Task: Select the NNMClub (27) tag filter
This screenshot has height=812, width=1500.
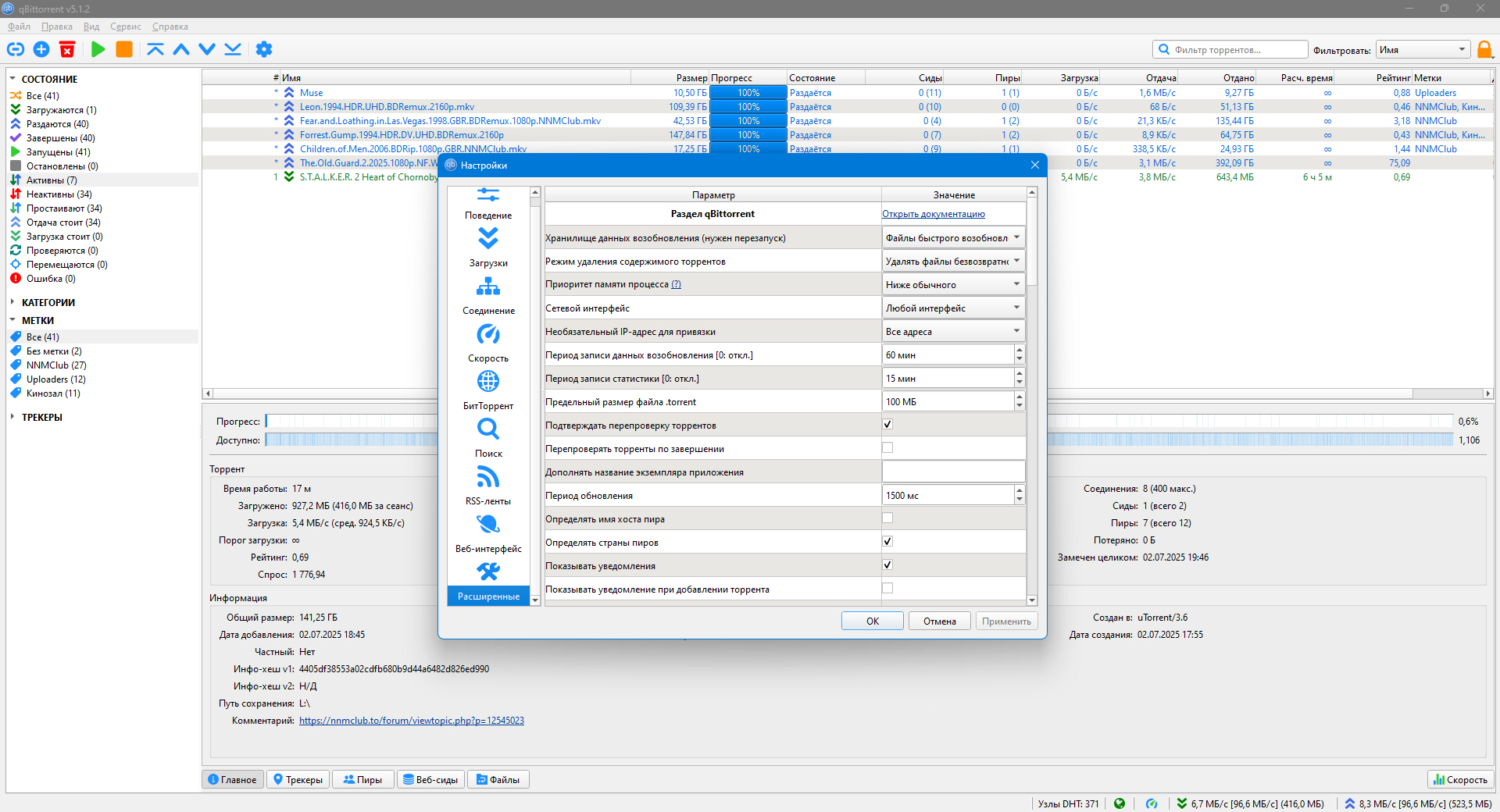Action: tap(56, 365)
